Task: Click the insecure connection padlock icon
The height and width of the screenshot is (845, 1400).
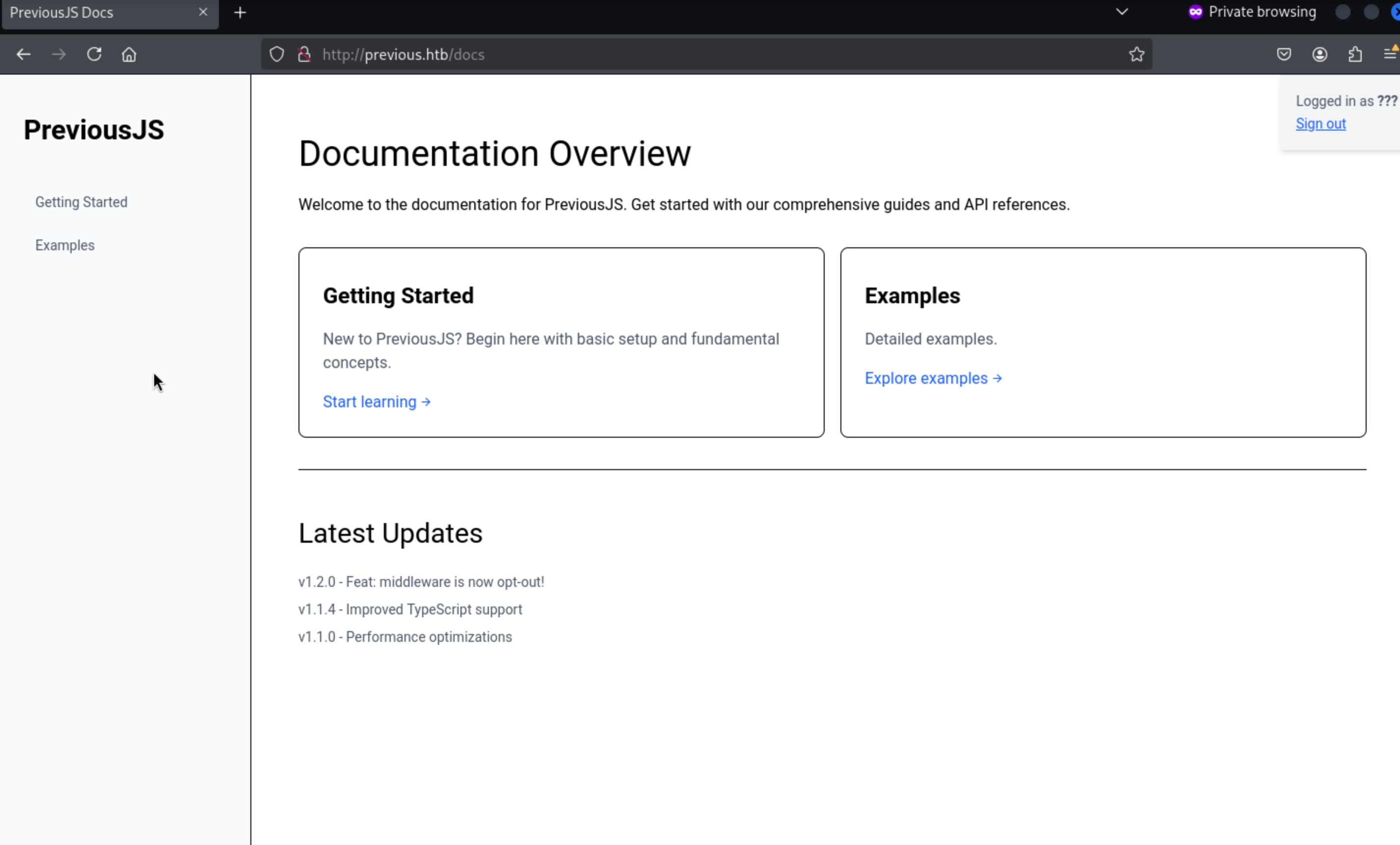Action: pos(304,54)
